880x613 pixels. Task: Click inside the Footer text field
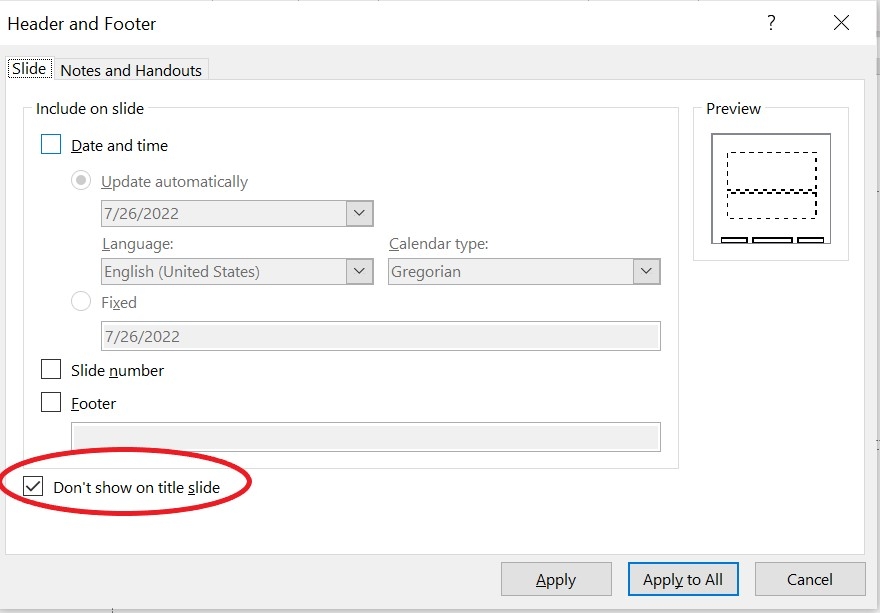point(365,436)
